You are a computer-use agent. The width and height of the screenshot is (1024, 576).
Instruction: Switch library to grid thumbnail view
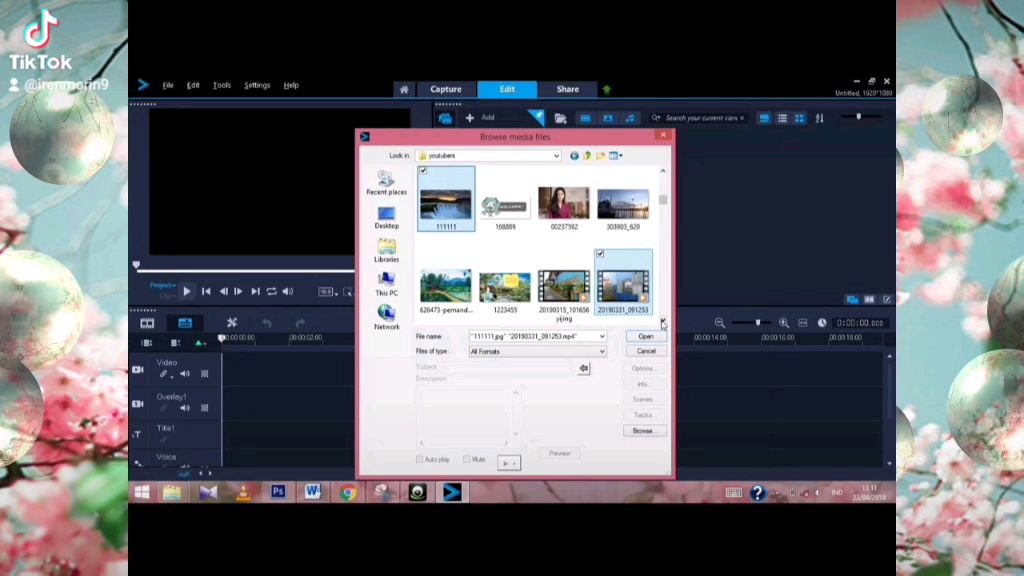pyautogui.click(x=799, y=118)
